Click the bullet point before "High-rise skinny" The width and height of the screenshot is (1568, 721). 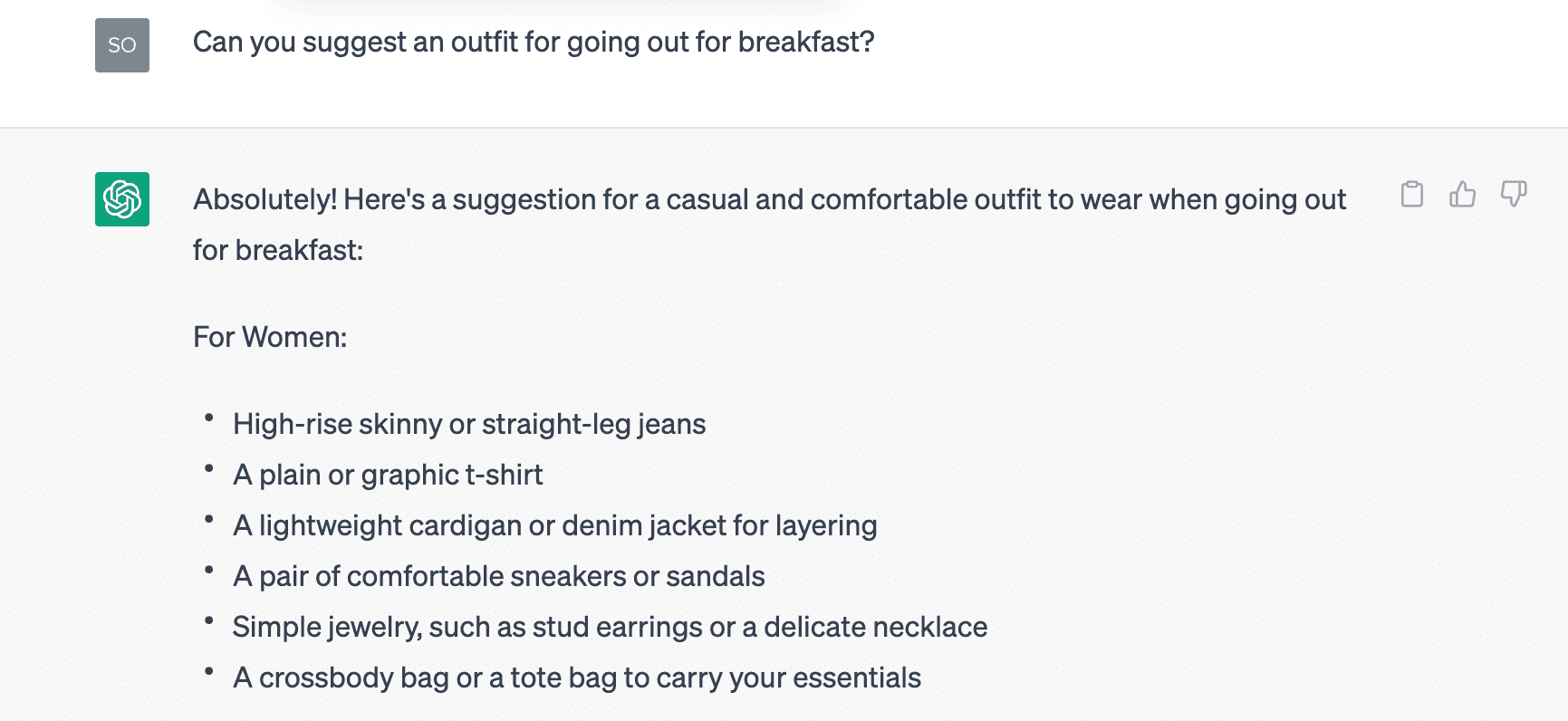pos(209,418)
